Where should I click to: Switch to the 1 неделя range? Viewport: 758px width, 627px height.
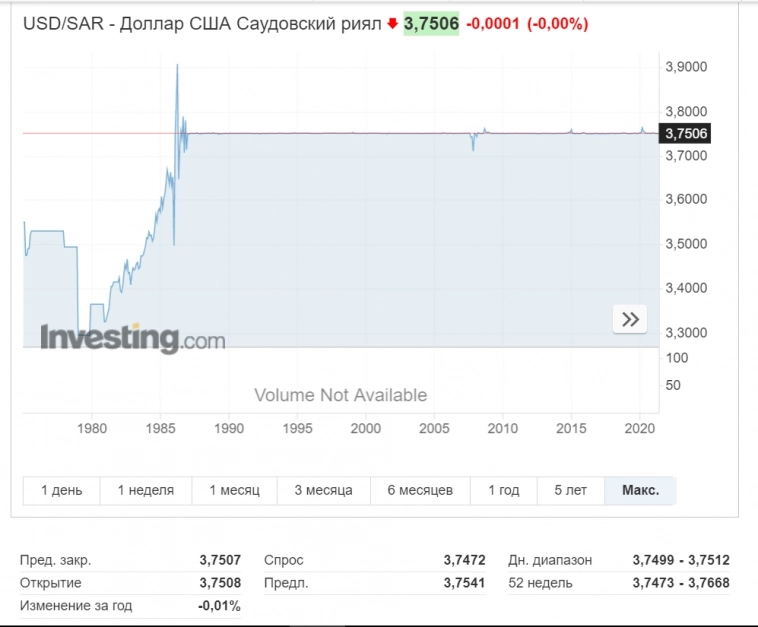pos(145,490)
